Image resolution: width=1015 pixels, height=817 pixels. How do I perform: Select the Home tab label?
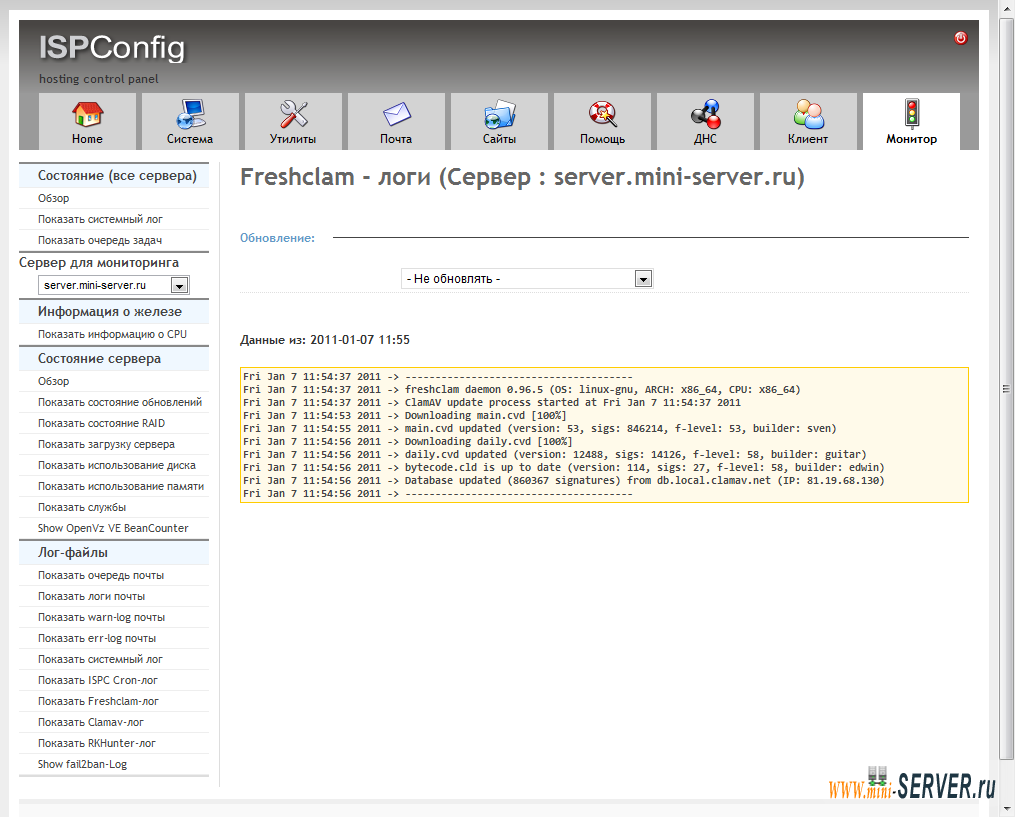(x=87, y=139)
